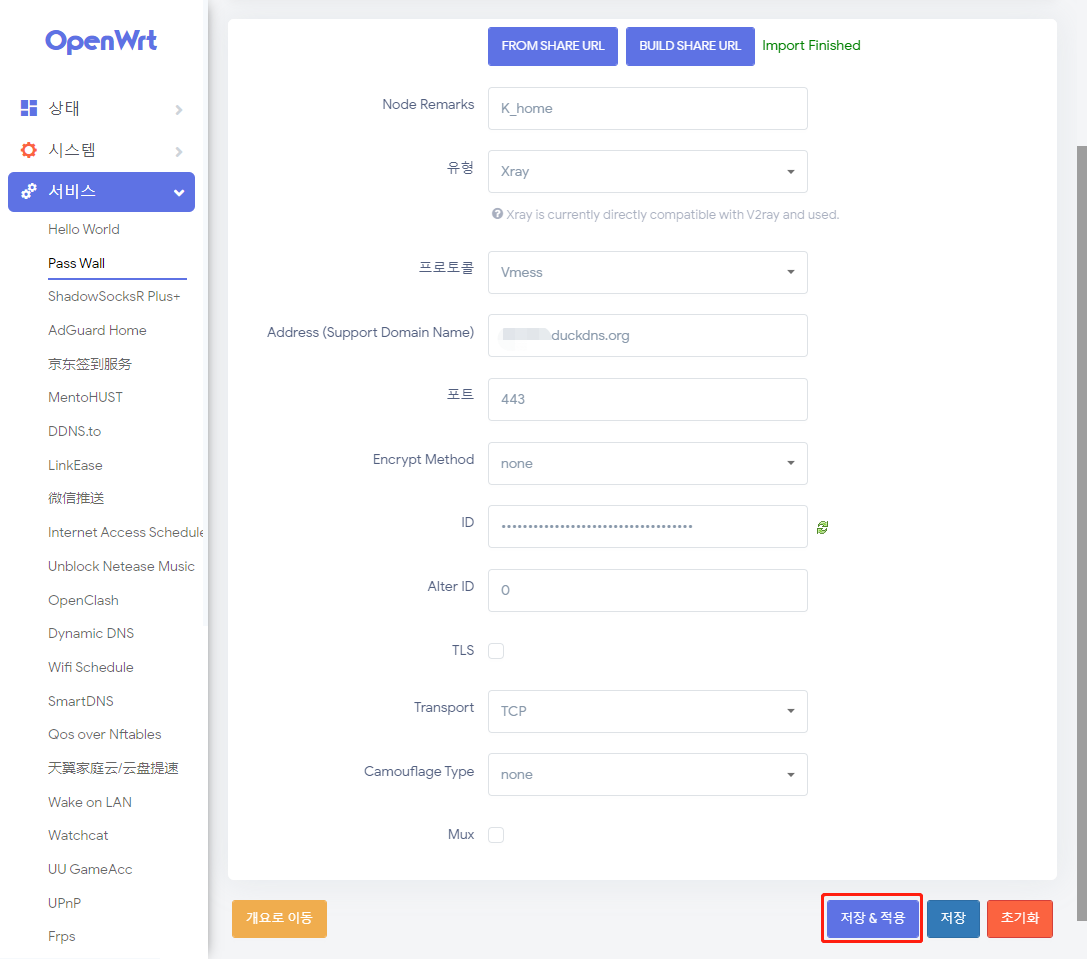Focus the Address domain name field
The image size is (1087, 959).
[647, 336]
